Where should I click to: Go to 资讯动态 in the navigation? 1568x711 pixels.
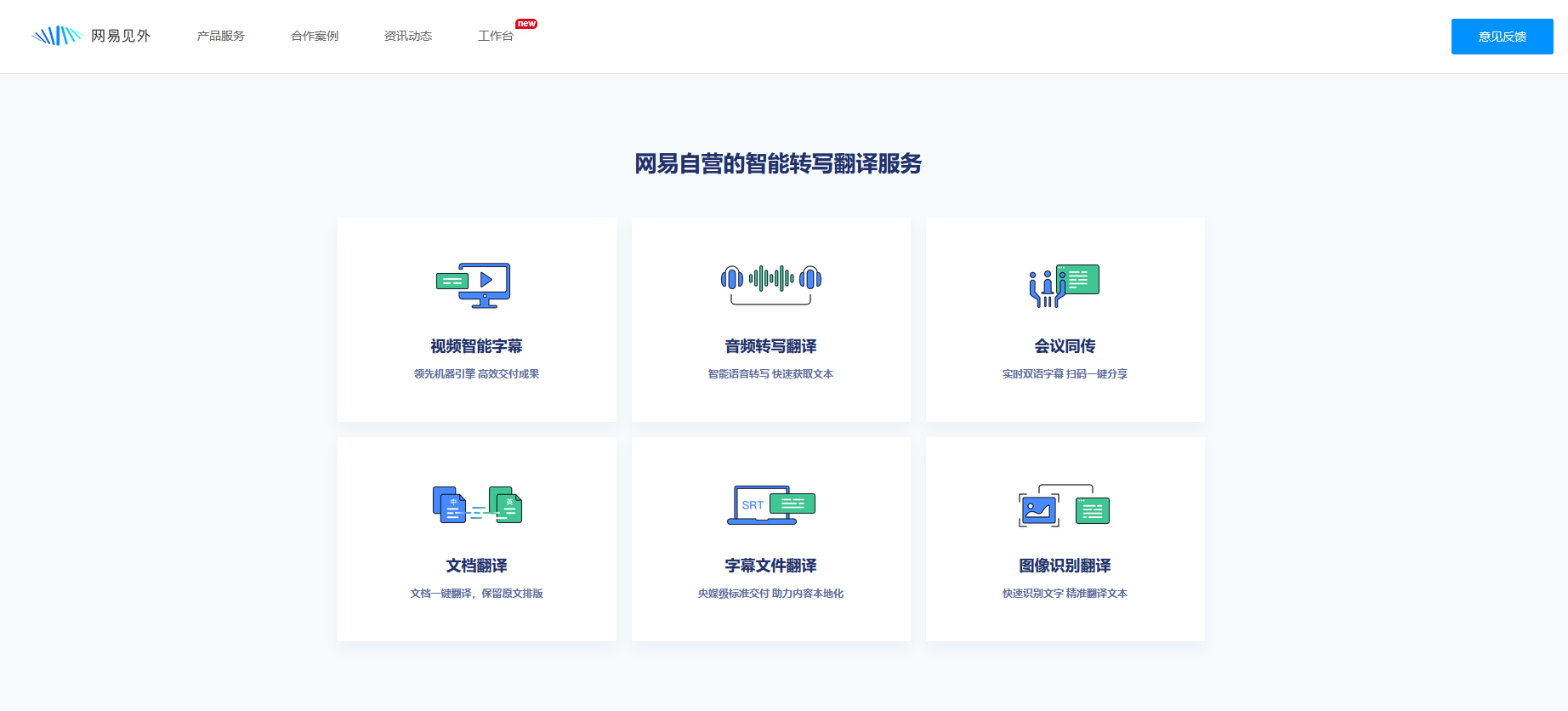tap(408, 36)
